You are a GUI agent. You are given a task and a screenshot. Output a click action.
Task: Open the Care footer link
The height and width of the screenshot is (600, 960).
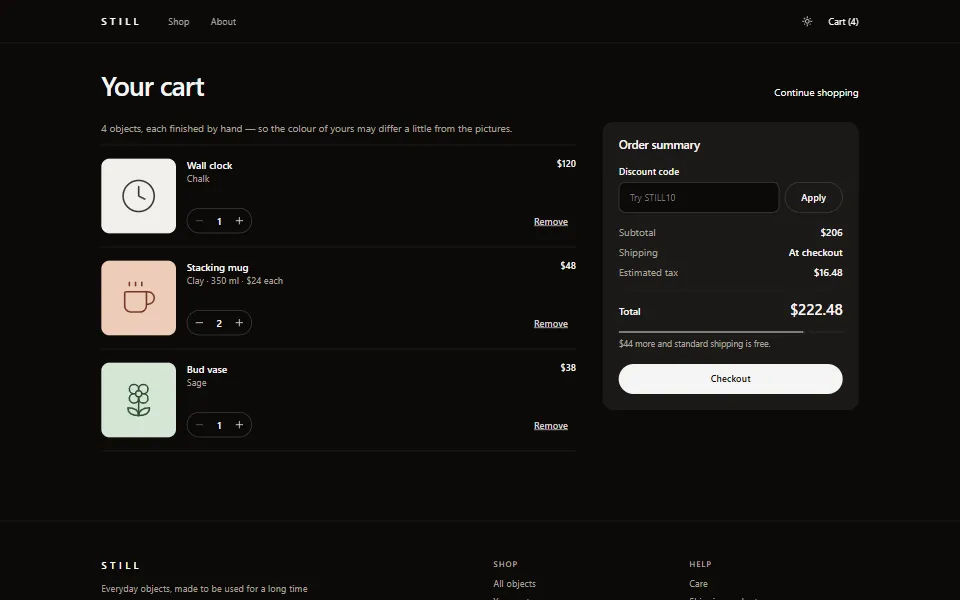pyautogui.click(x=698, y=584)
